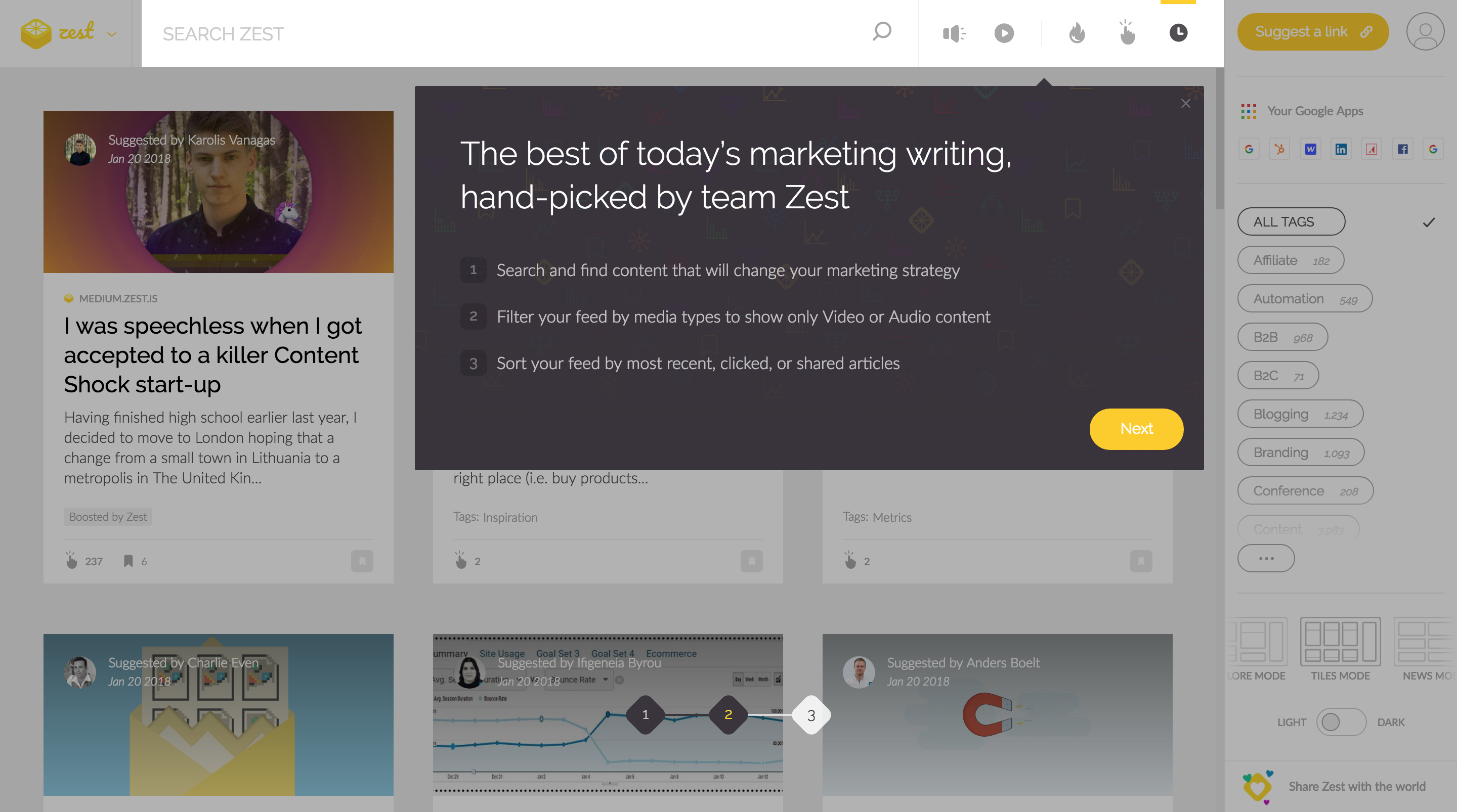
Task: Open Your Google Apps grid menu
Action: click(x=1248, y=111)
